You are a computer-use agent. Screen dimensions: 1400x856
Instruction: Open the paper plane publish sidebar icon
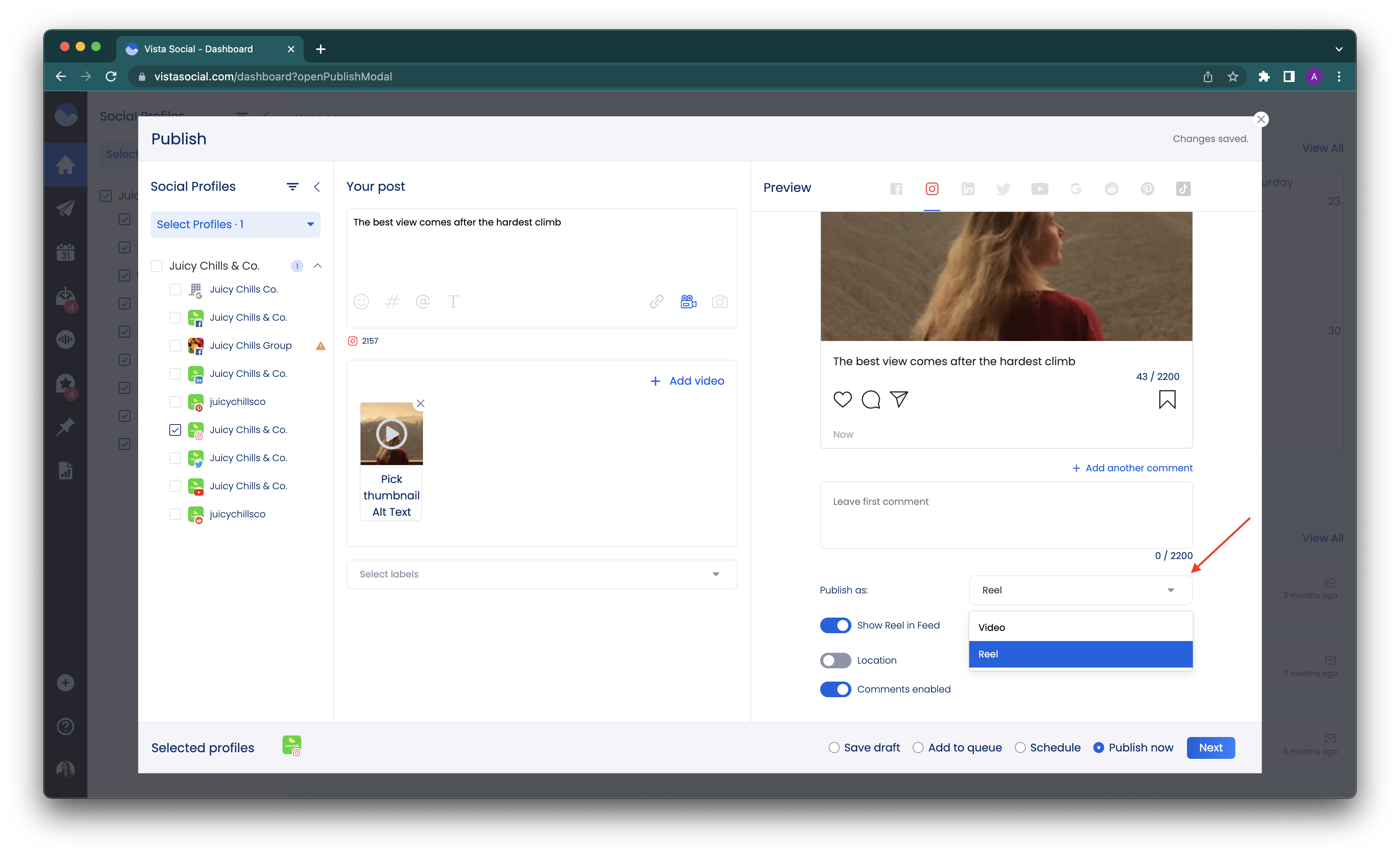pyautogui.click(x=65, y=208)
